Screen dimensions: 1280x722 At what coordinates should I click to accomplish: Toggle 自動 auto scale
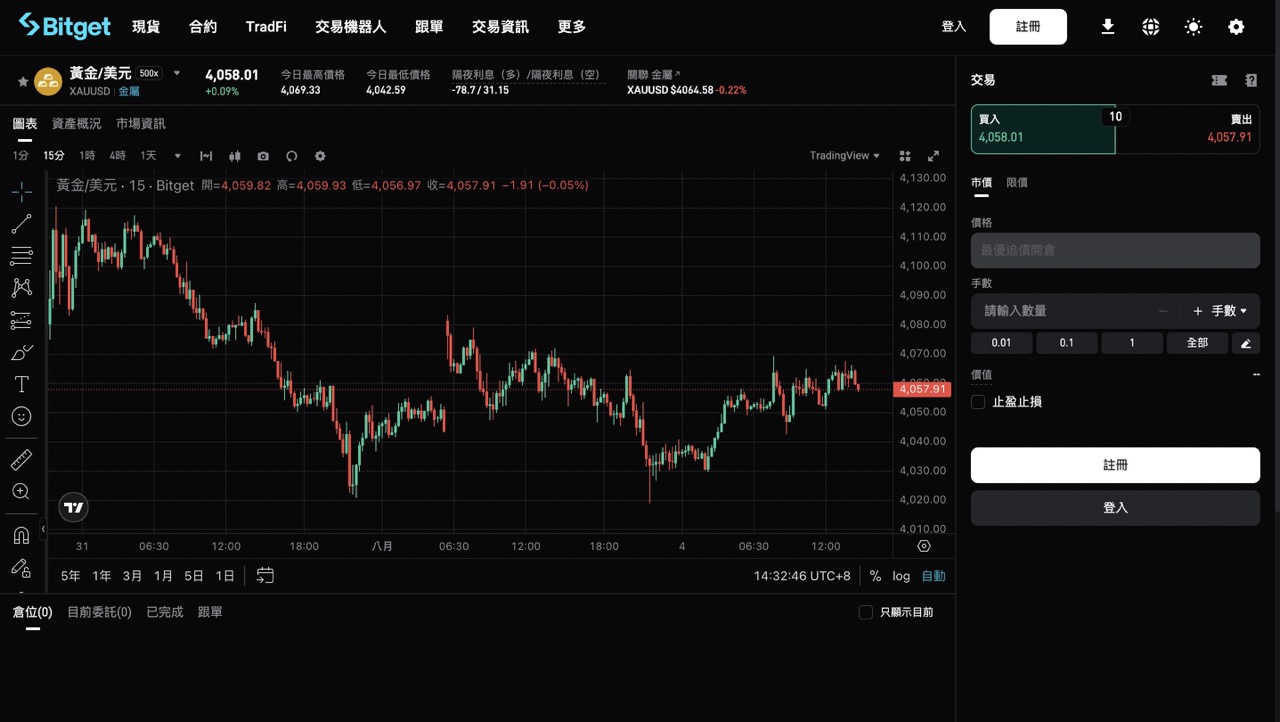(933, 576)
